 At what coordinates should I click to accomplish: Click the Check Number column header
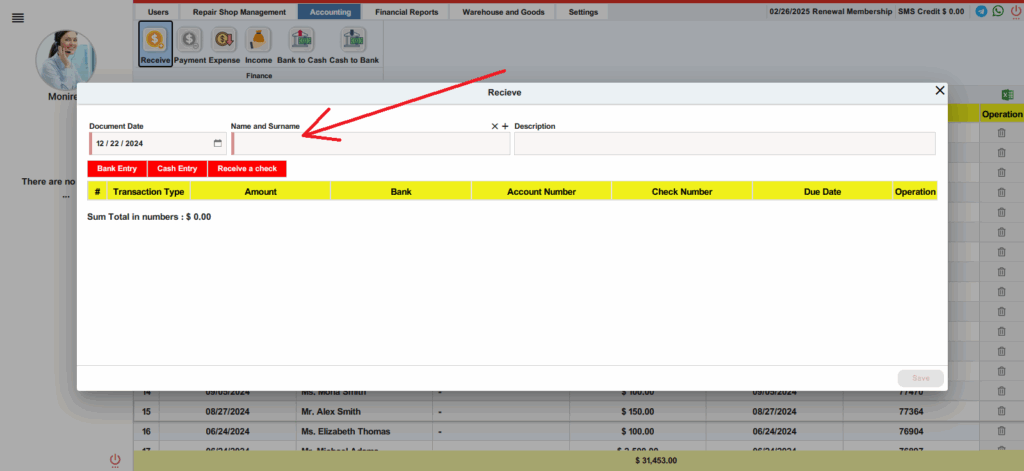[682, 191]
